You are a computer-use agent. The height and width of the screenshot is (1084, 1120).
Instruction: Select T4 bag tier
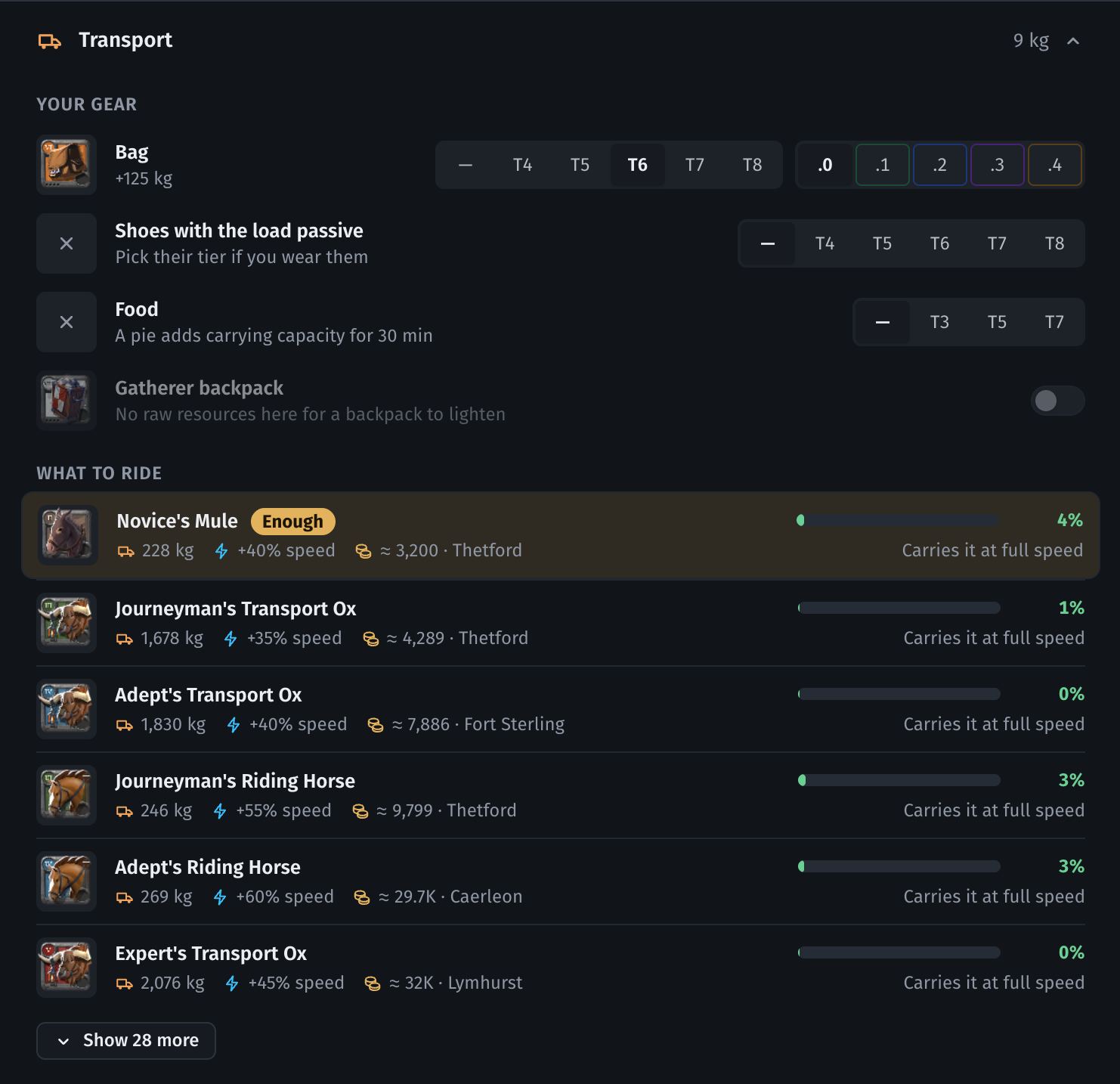tap(522, 165)
